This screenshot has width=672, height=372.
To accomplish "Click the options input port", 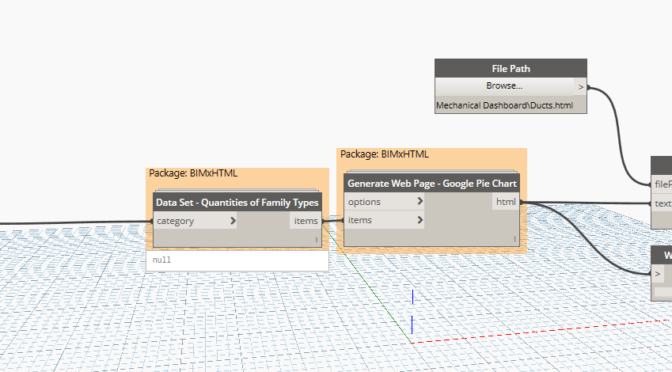I will (x=384, y=201).
